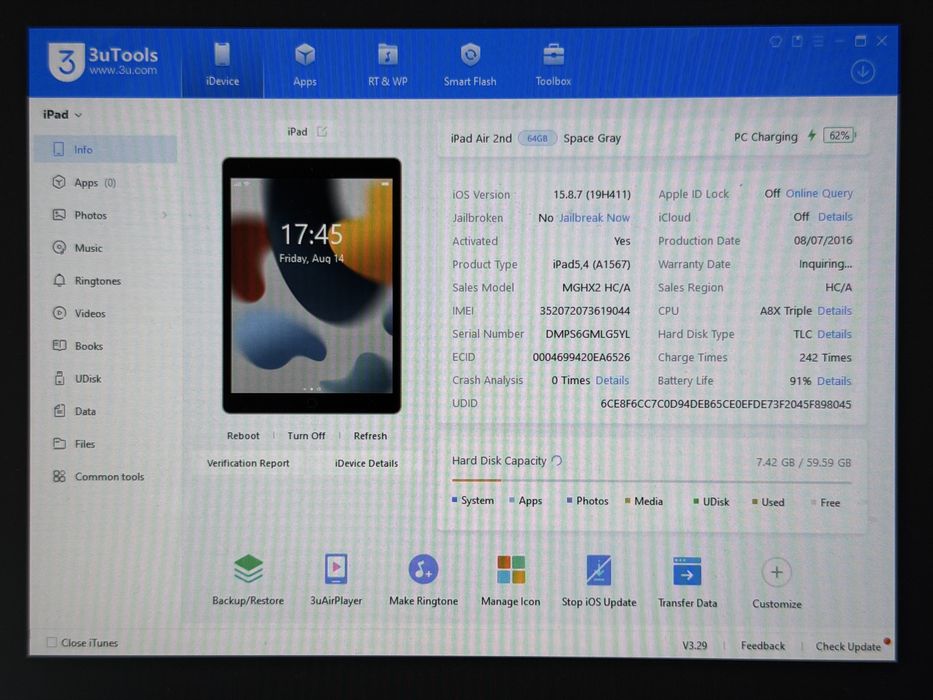Turn Off the device
This screenshot has height=700, width=933.
coord(306,436)
